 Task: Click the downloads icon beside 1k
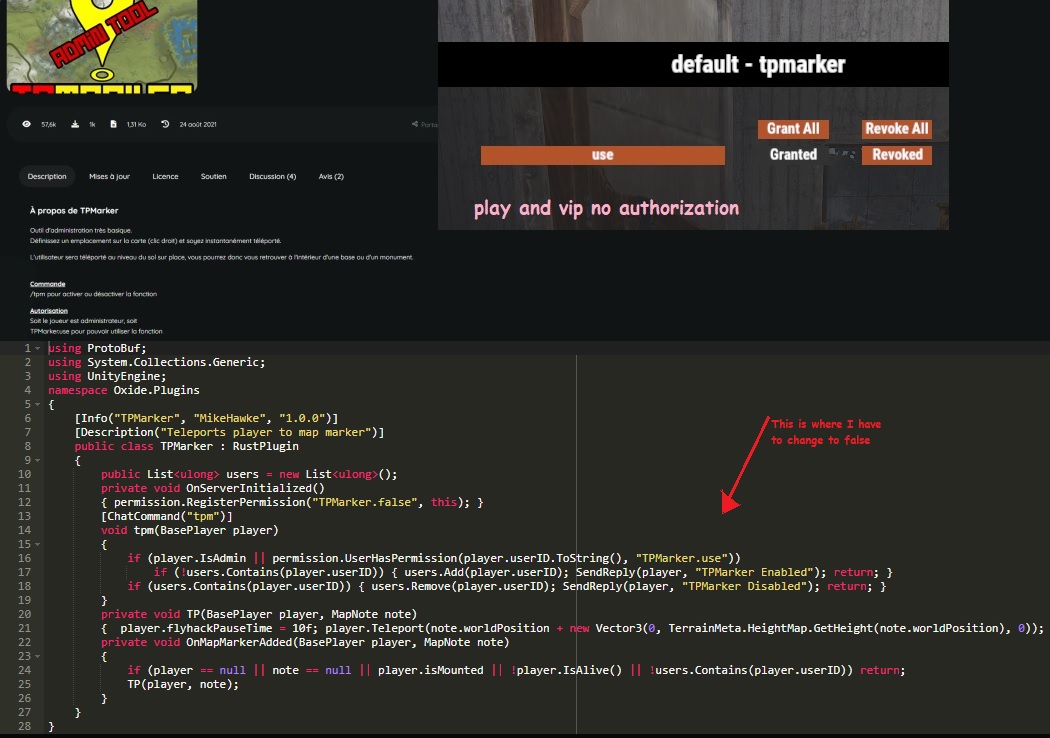75,125
